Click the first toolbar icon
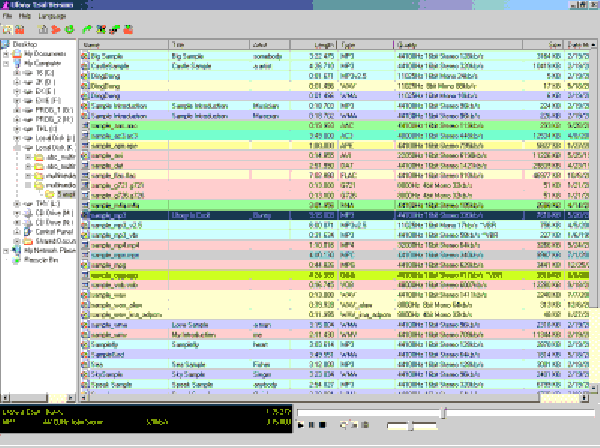Image resolution: width=600 pixels, height=448 pixels. [x=8, y=32]
